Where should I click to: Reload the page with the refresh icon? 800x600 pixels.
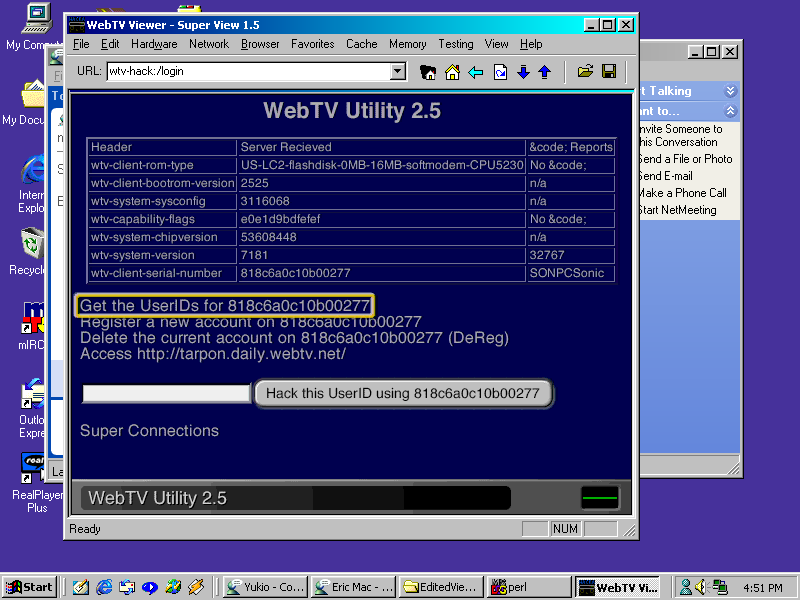[x=500, y=72]
